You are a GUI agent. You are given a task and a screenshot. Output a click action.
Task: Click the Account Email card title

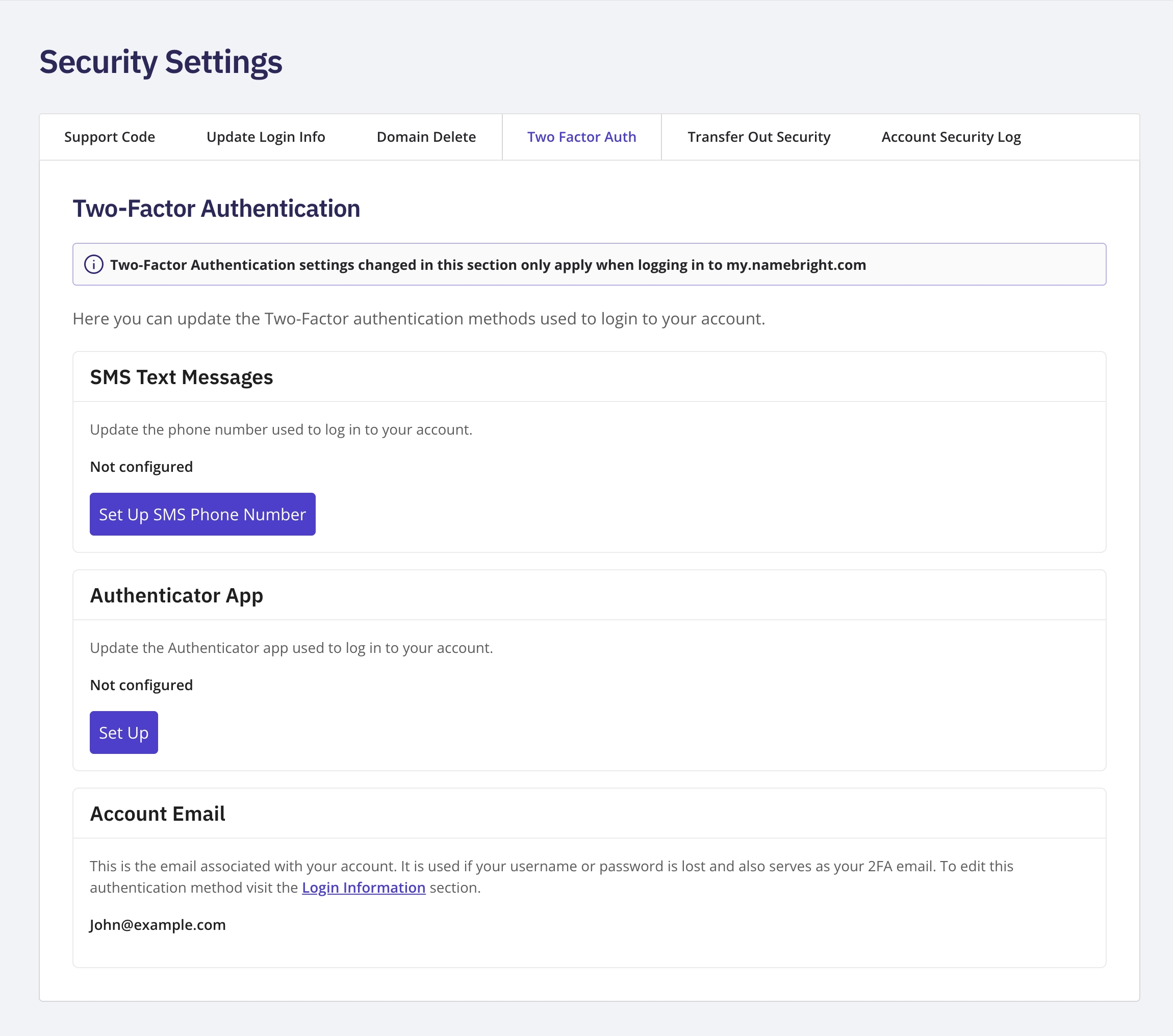coord(158,814)
